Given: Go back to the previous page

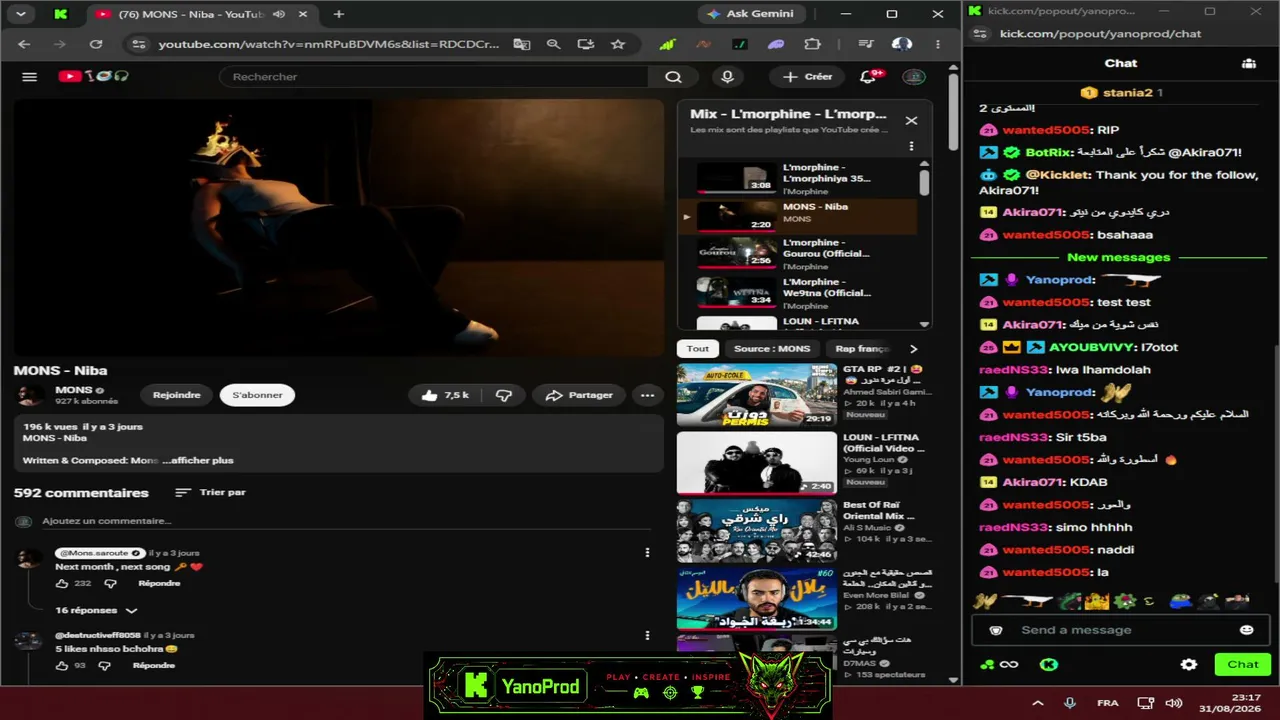Looking at the screenshot, I should coord(24,44).
